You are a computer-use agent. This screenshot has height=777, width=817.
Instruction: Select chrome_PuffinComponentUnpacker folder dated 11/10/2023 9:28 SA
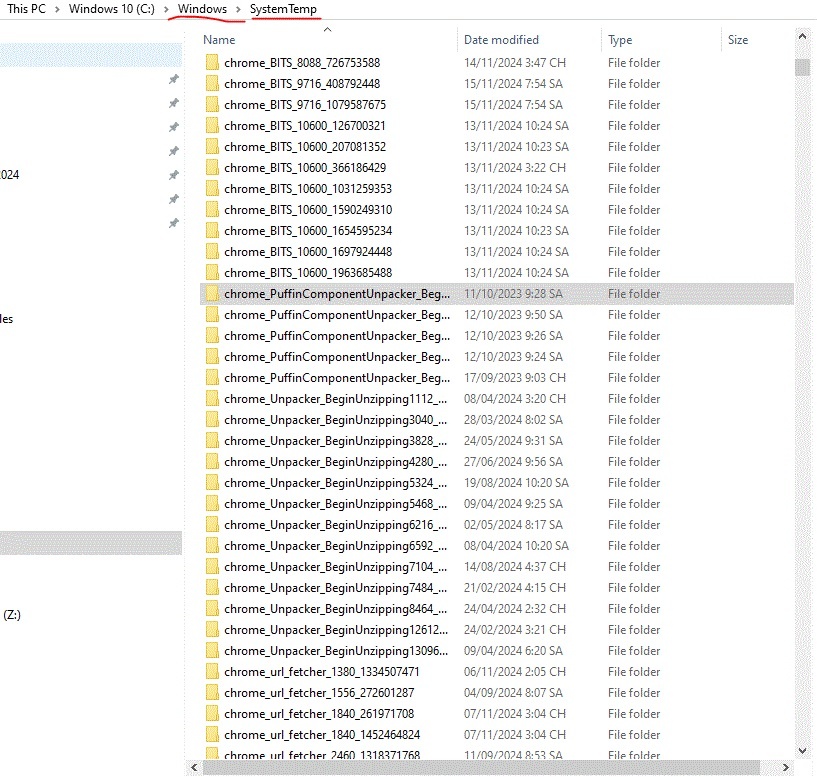(497, 294)
